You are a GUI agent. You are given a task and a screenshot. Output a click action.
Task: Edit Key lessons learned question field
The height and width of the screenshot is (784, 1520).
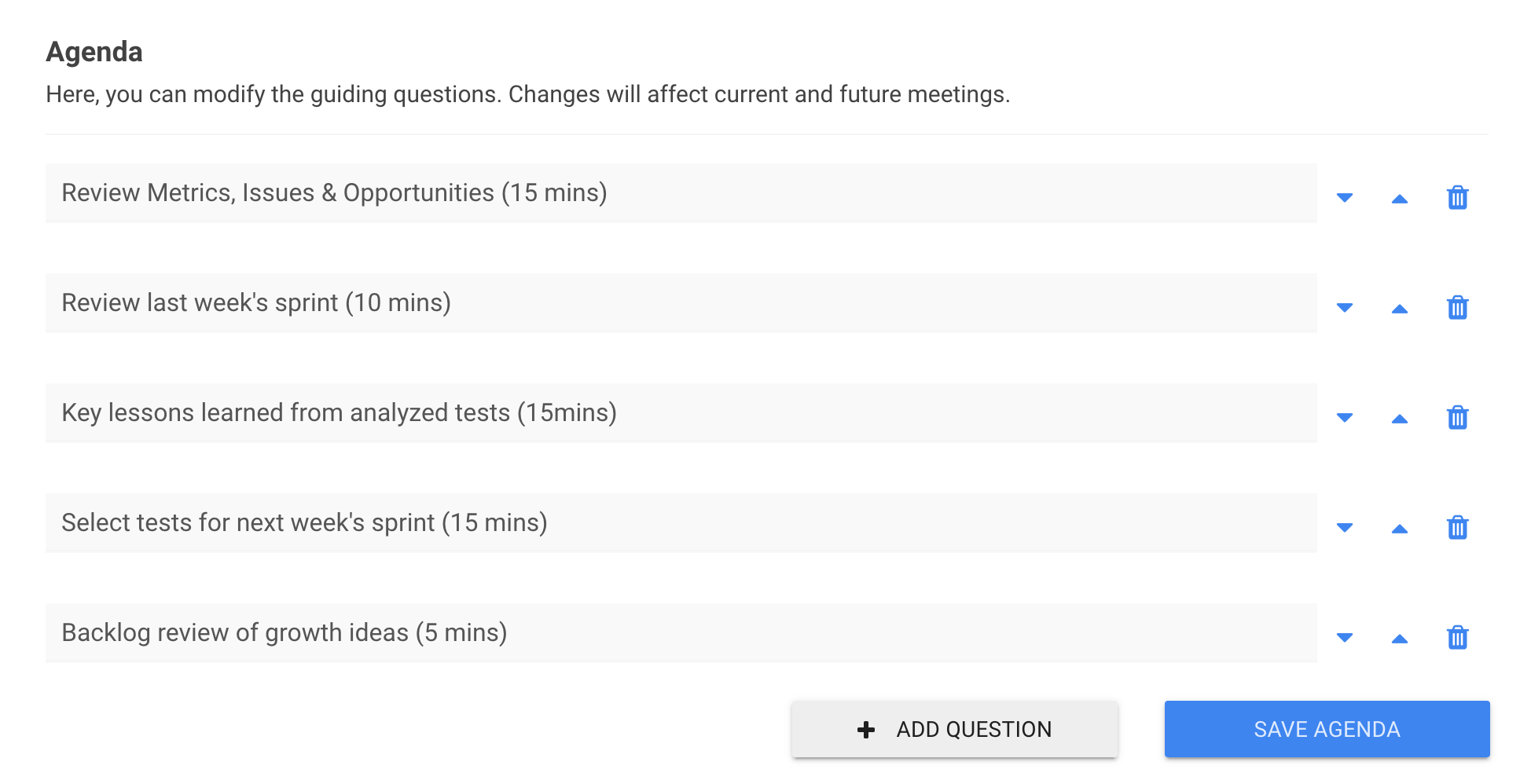pos(681,413)
